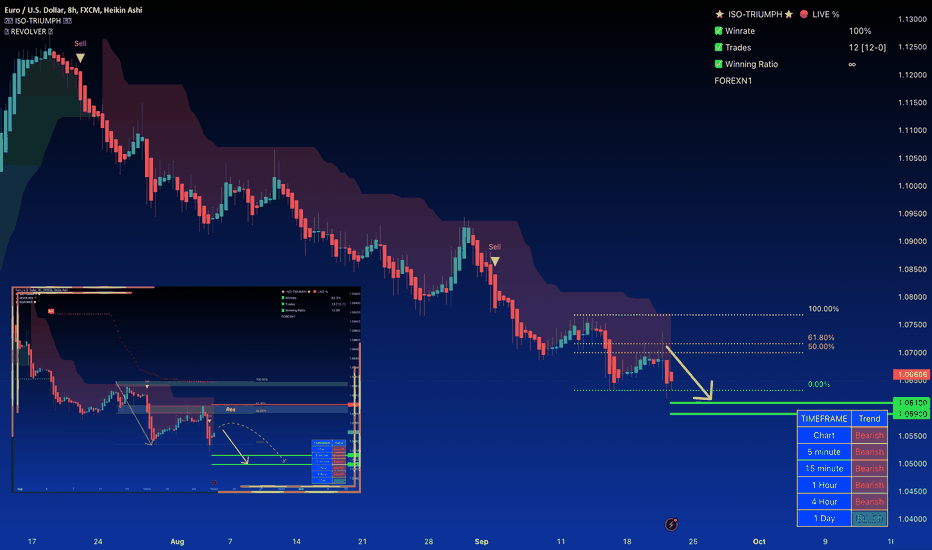
Task: Select the Sell label near early September
Action: coord(495,247)
